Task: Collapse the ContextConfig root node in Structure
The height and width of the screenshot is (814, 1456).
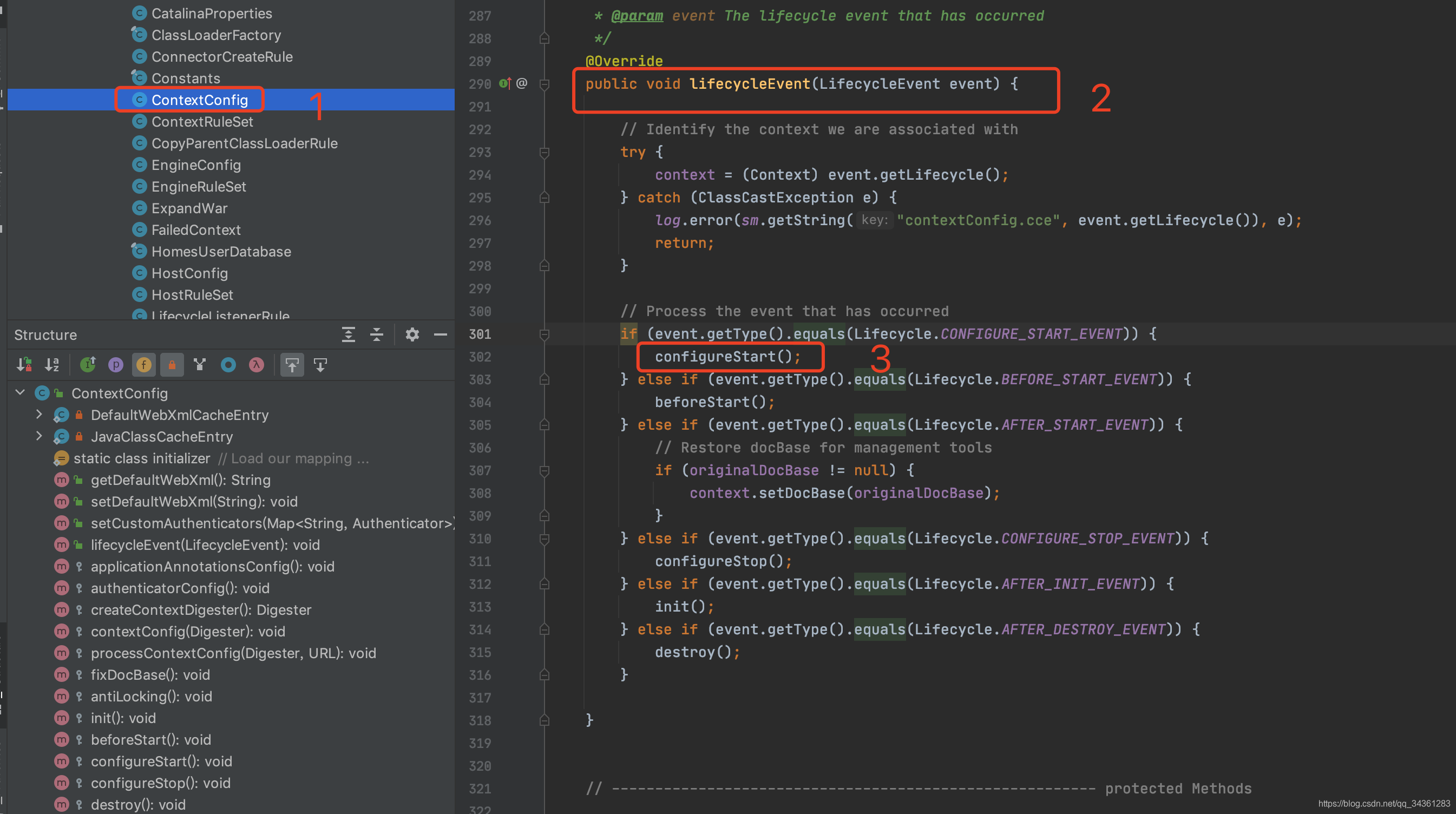Action: point(21,392)
